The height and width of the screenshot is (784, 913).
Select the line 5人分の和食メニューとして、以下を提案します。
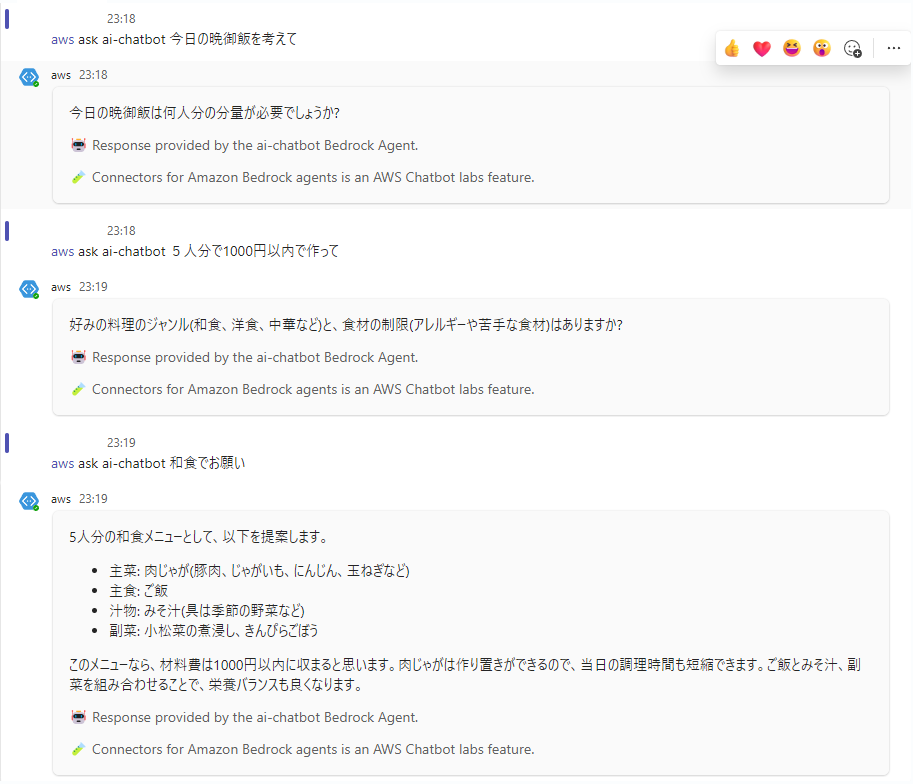pos(198,536)
